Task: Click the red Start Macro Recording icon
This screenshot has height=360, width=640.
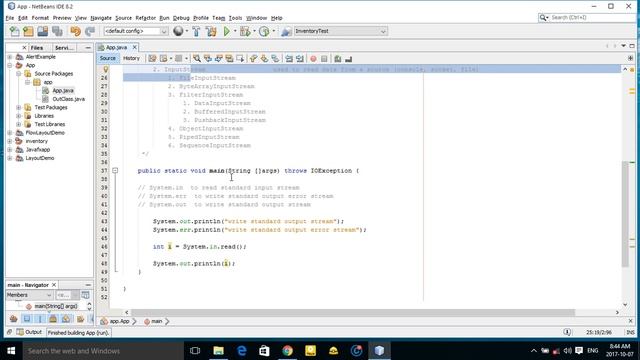Action: pos(313,59)
